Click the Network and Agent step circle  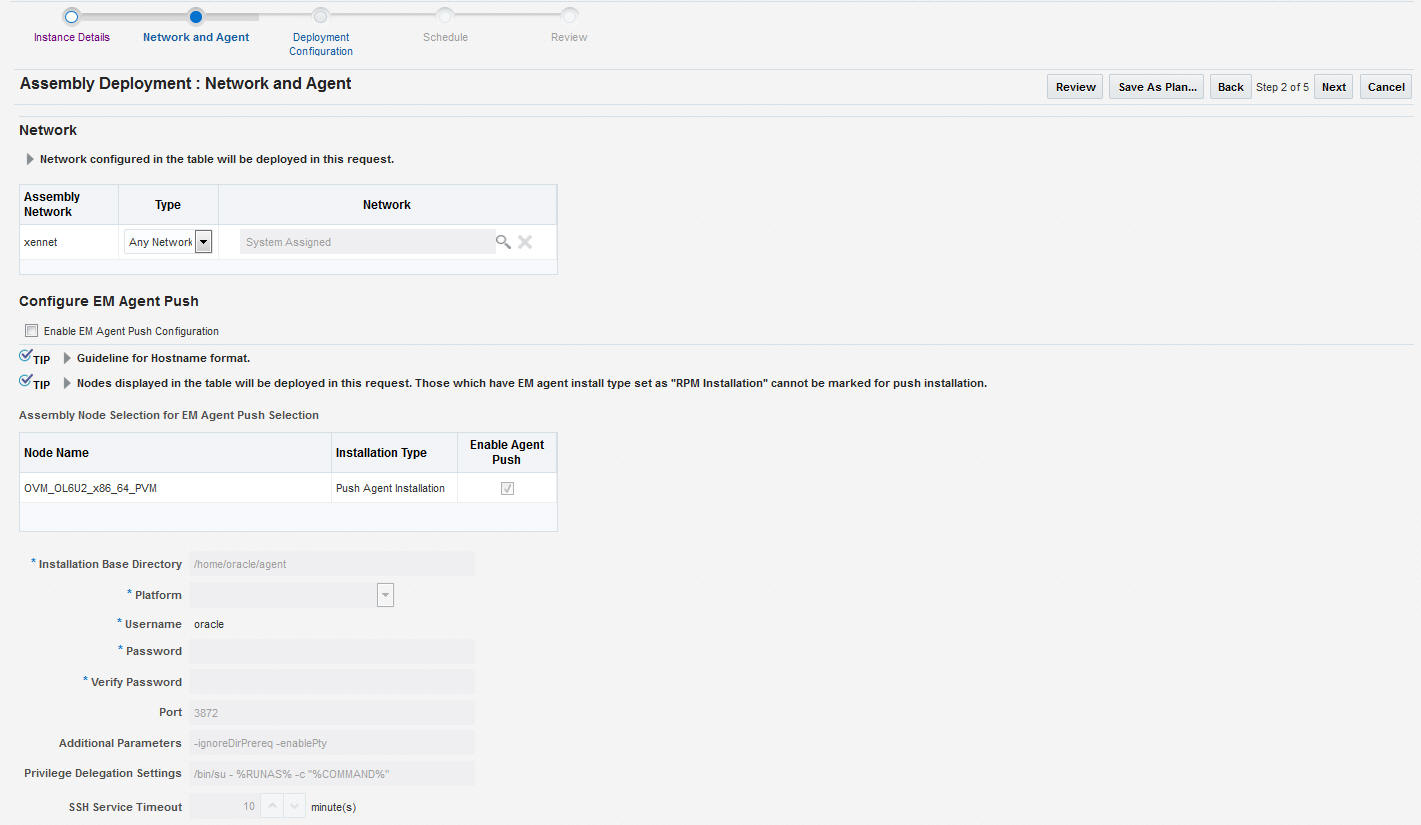point(196,16)
